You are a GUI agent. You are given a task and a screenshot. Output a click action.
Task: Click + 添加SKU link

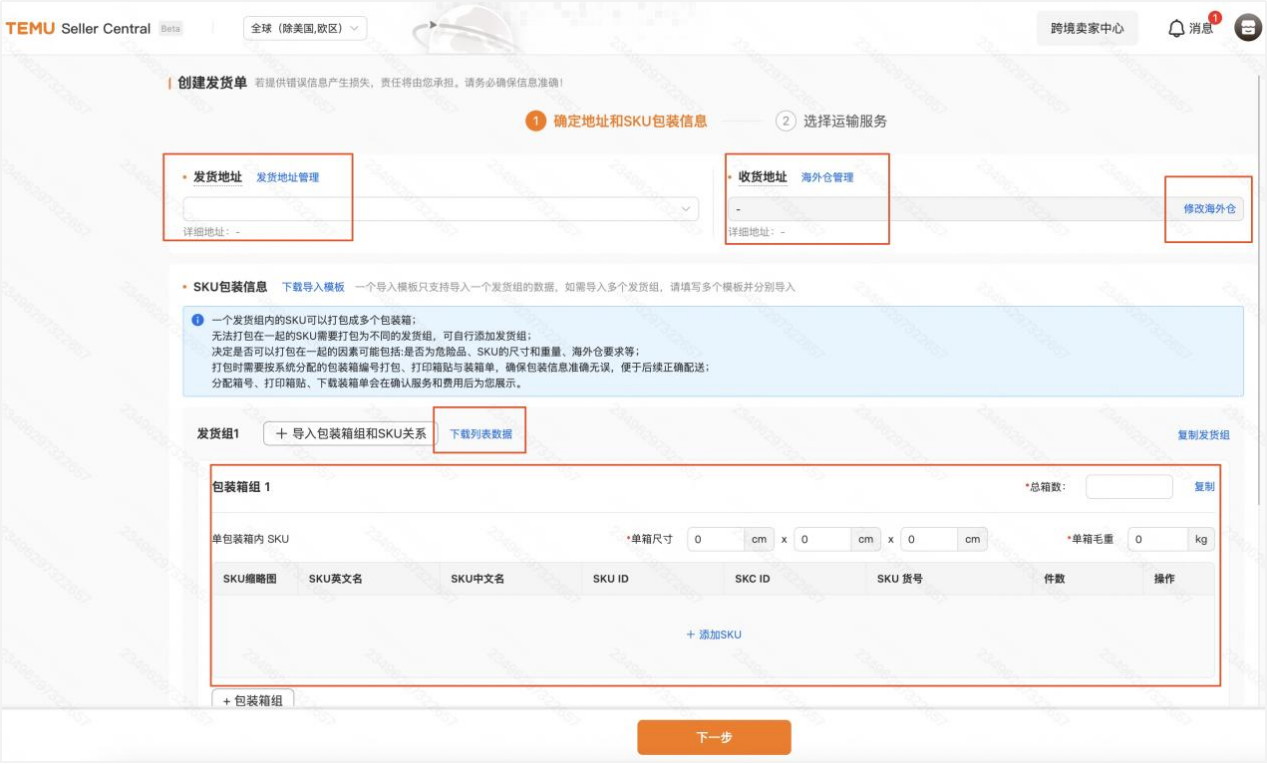coord(713,634)
